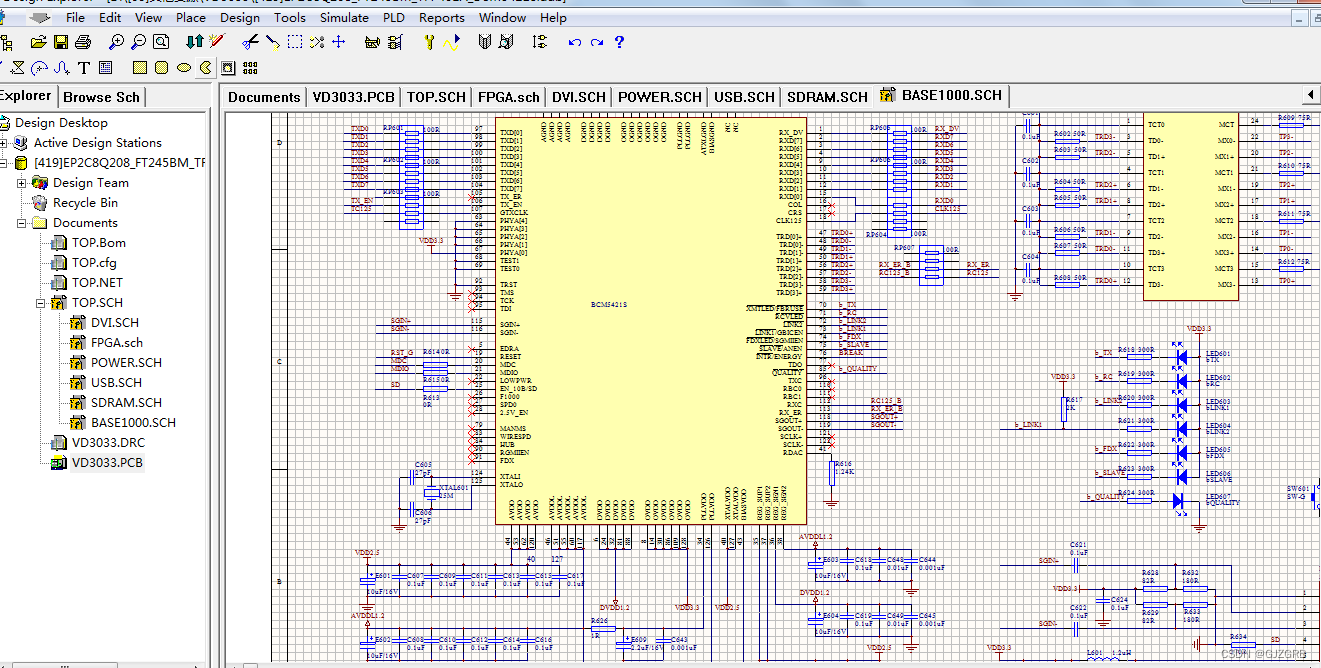Print the schematic with the printer icon
1321x668 pixels.
point(84,42)
